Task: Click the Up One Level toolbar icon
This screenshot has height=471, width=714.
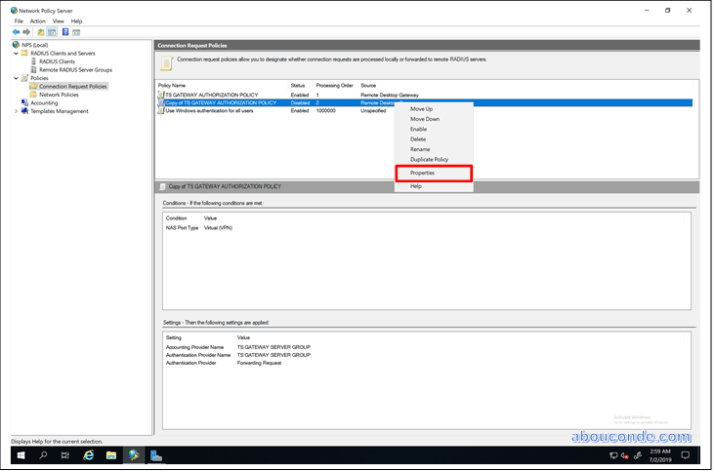Action: [40, 32]
